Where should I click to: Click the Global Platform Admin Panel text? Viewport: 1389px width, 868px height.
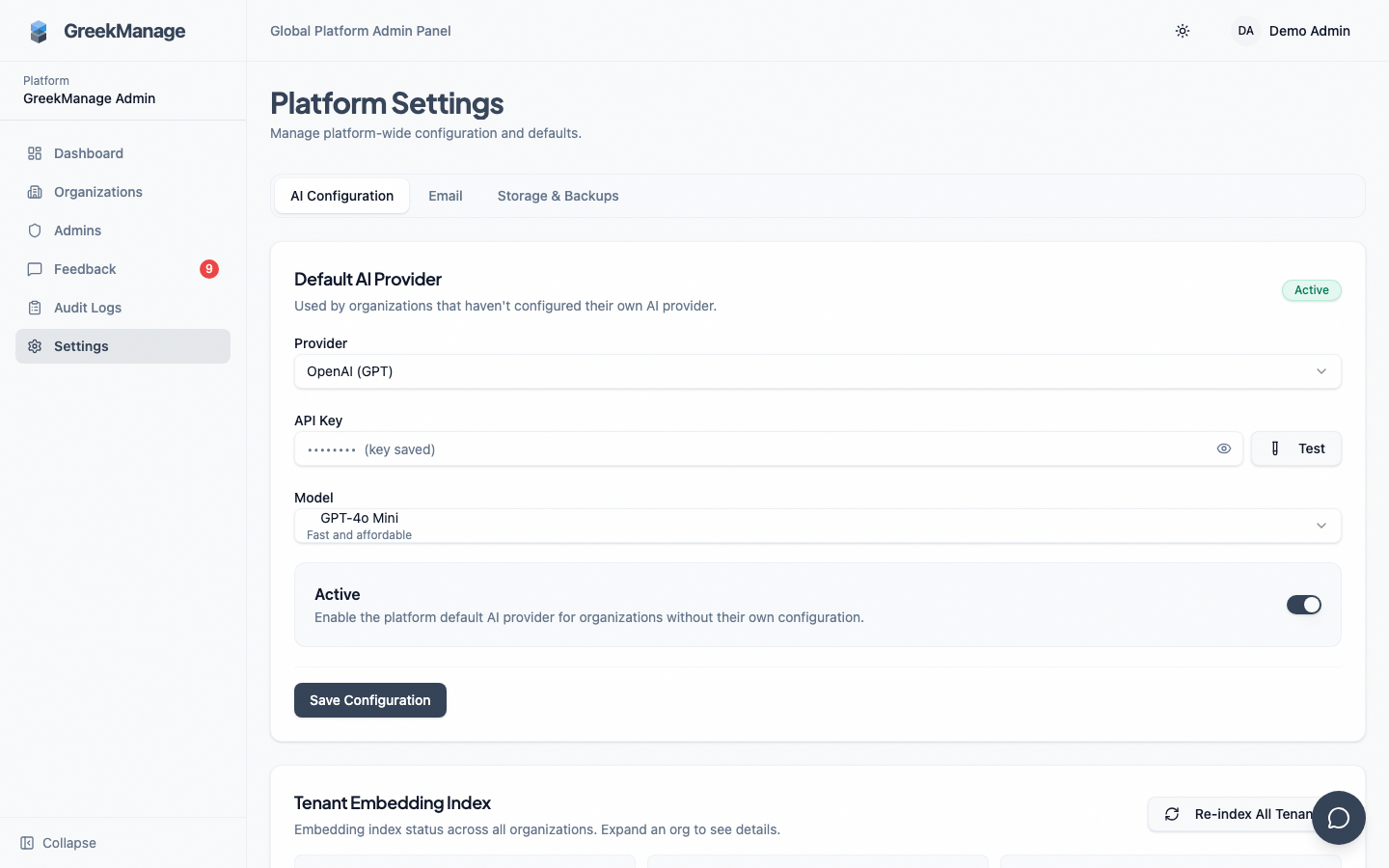tap(361, 31)
